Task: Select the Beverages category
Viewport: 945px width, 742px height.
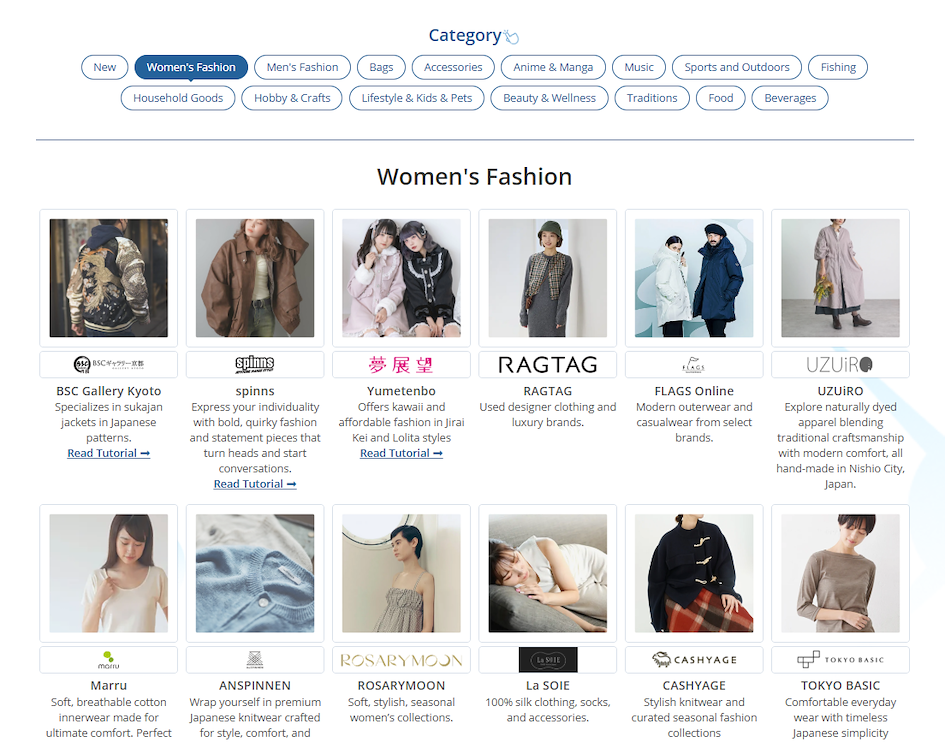Action: [790, 98]
